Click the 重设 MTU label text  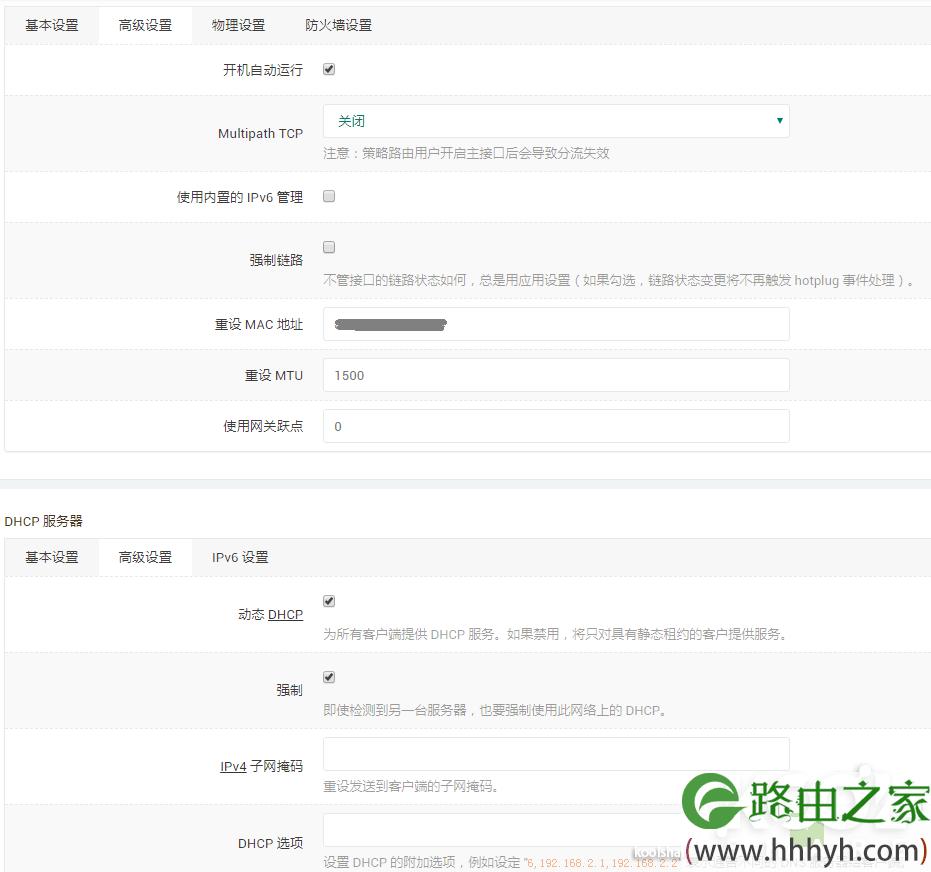[274, 376]
